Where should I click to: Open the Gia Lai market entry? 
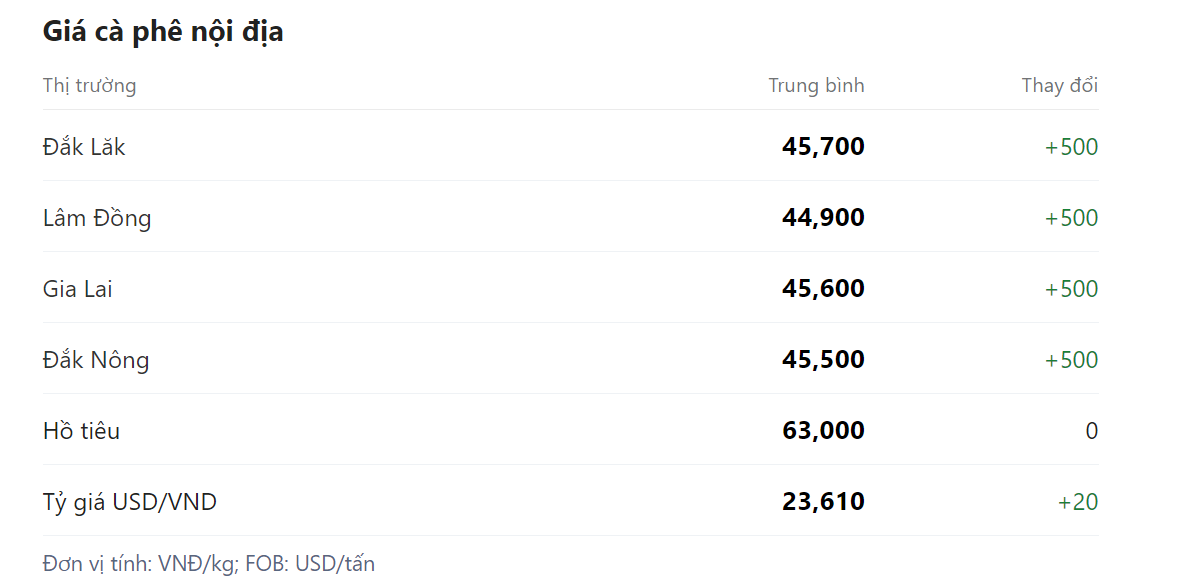click(77, 289)
